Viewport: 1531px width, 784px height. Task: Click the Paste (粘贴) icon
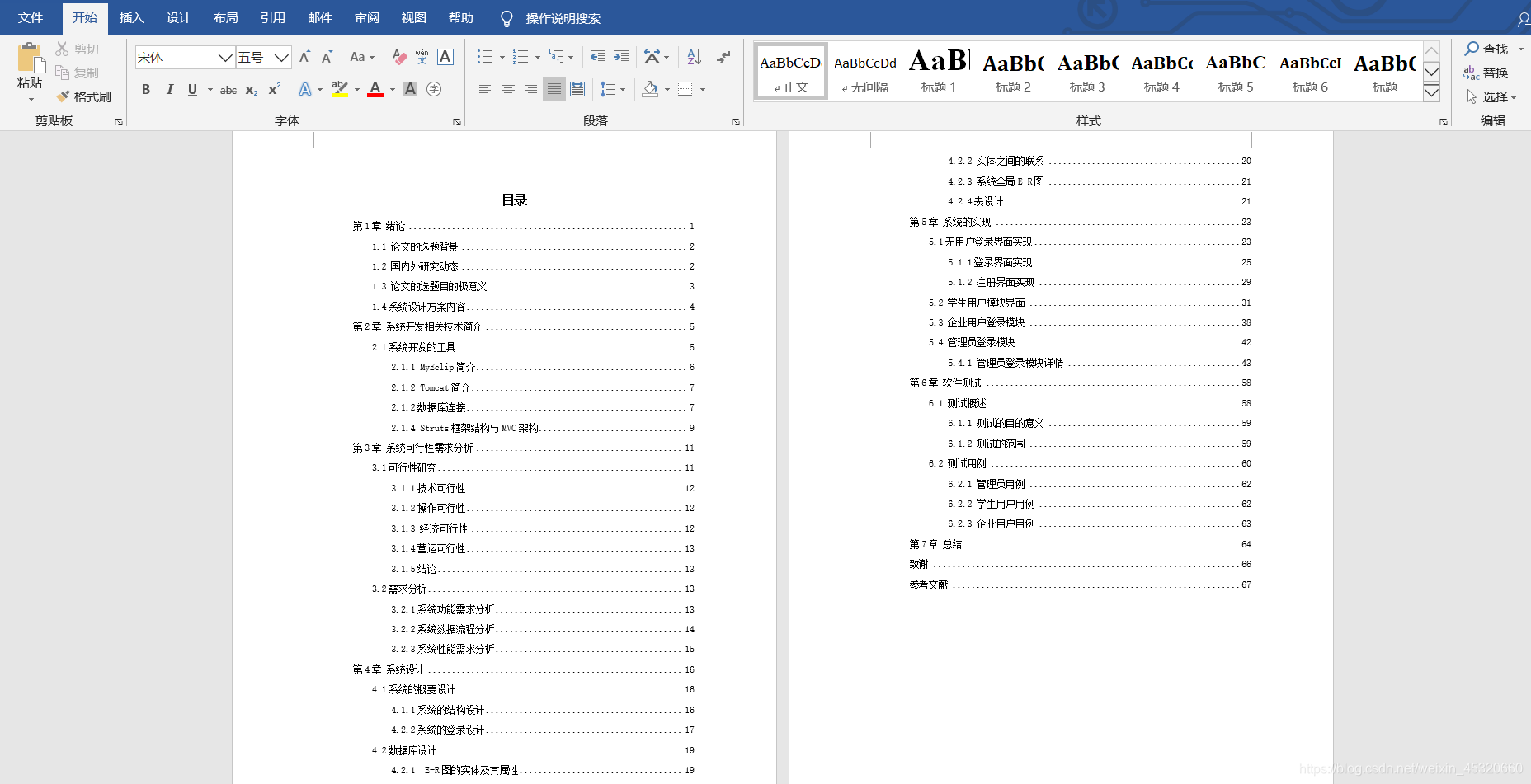coord(31,58)
